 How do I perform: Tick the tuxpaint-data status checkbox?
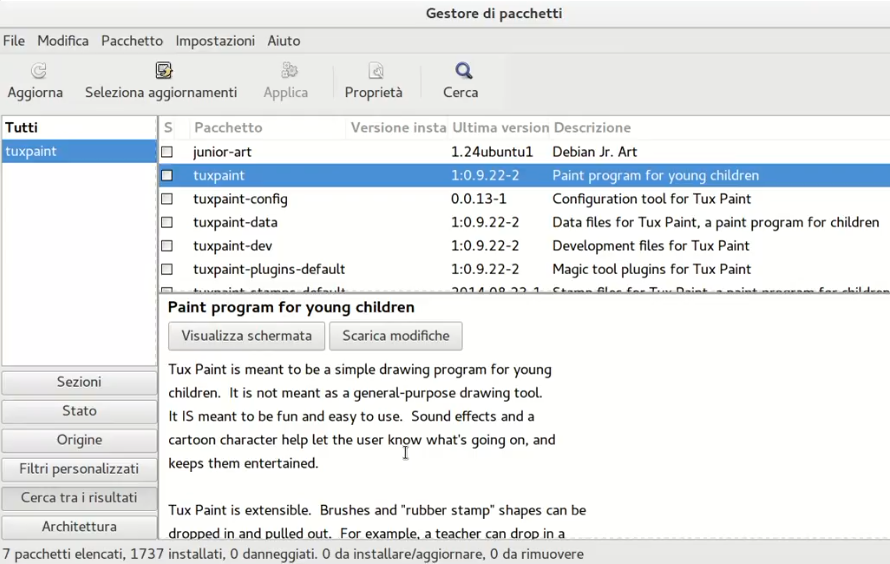pos(167,222)
